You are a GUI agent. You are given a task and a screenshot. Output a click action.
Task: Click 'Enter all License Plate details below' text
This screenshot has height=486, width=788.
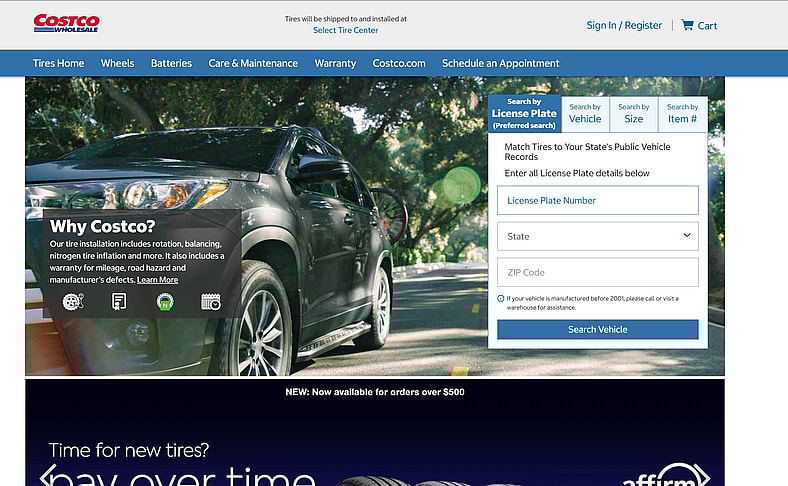pos(577,173)
